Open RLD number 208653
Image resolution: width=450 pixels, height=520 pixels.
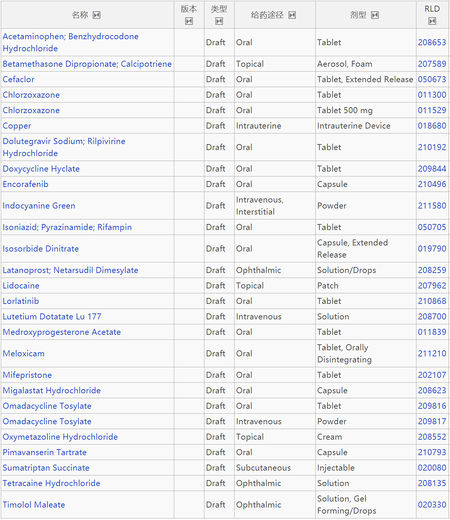[432, 42]
